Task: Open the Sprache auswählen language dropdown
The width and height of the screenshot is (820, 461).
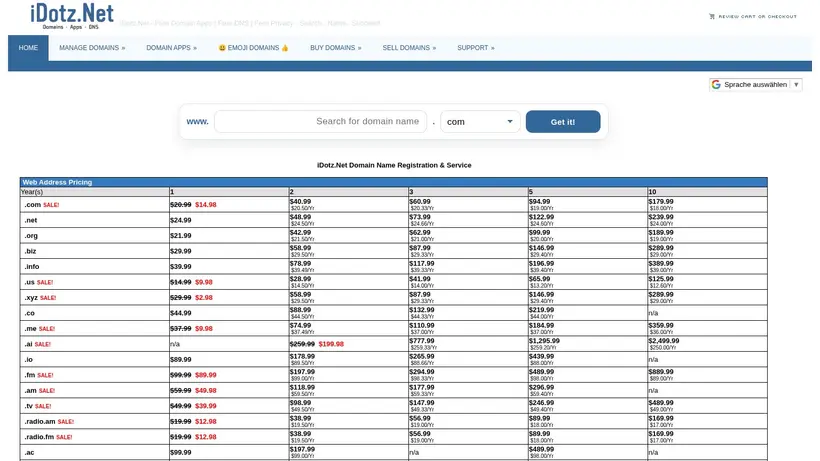Action: [756, 85]
